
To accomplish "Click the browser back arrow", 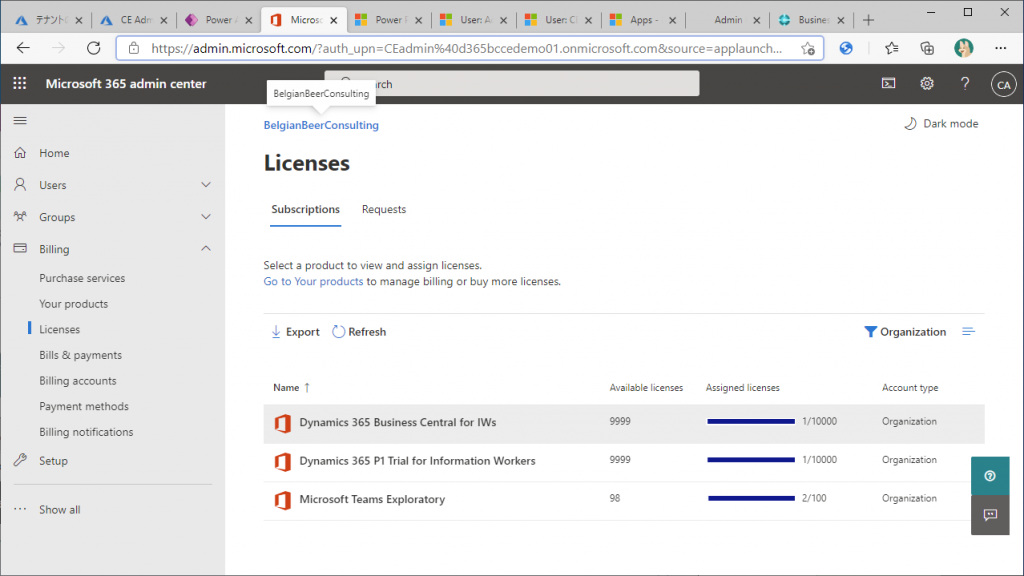I will click(24, 48).
